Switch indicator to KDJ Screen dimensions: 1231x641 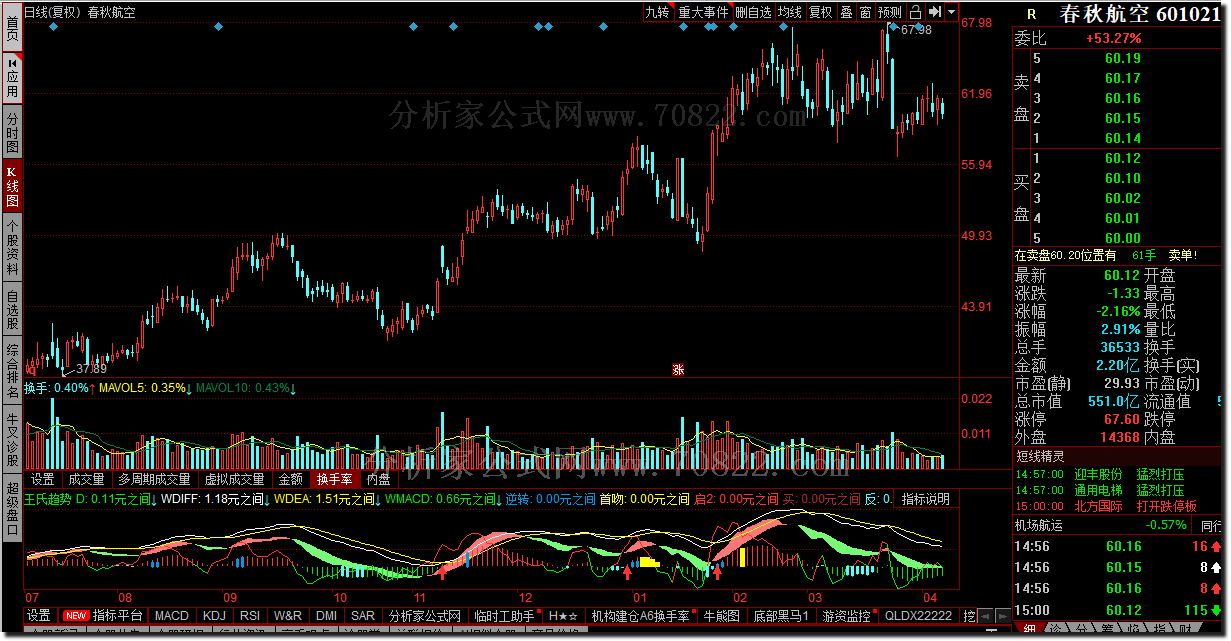[214, 615]
